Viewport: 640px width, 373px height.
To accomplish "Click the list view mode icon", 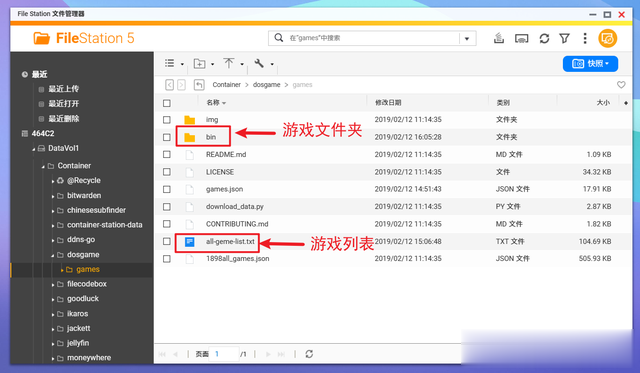I will [169, 63].
